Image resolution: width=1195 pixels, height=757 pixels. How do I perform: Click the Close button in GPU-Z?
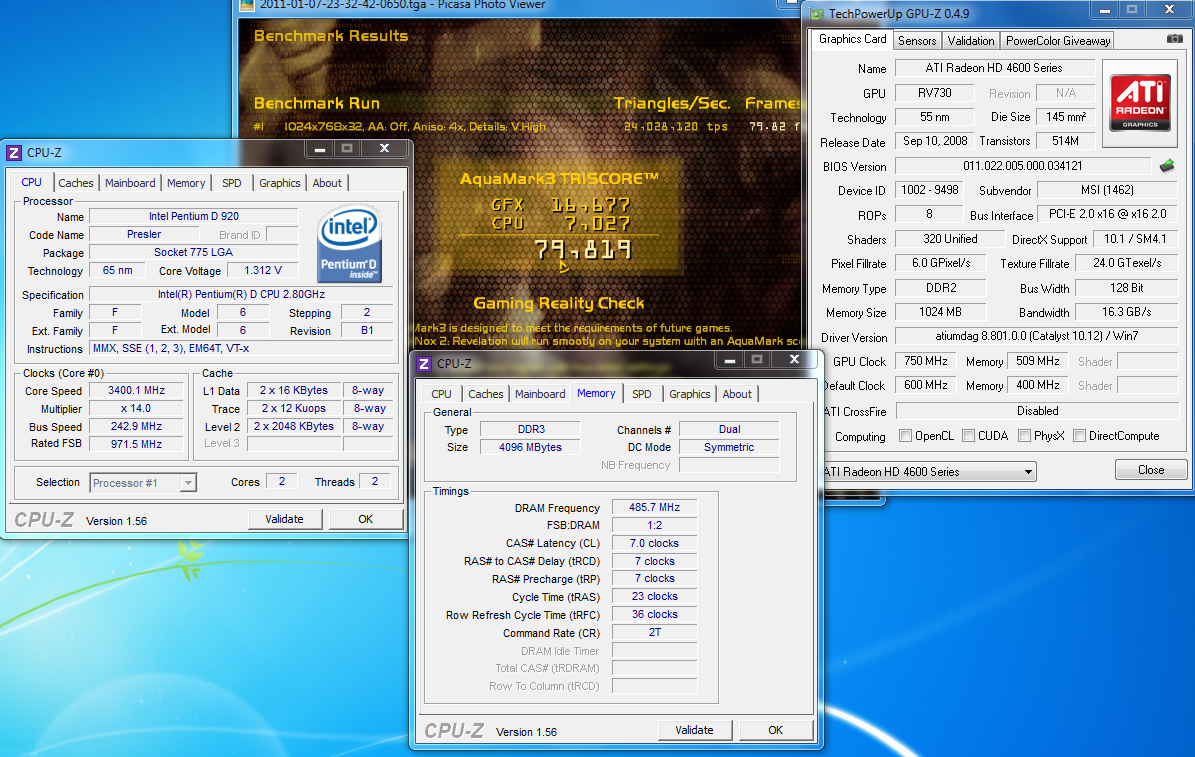[x=1151, y=470]
